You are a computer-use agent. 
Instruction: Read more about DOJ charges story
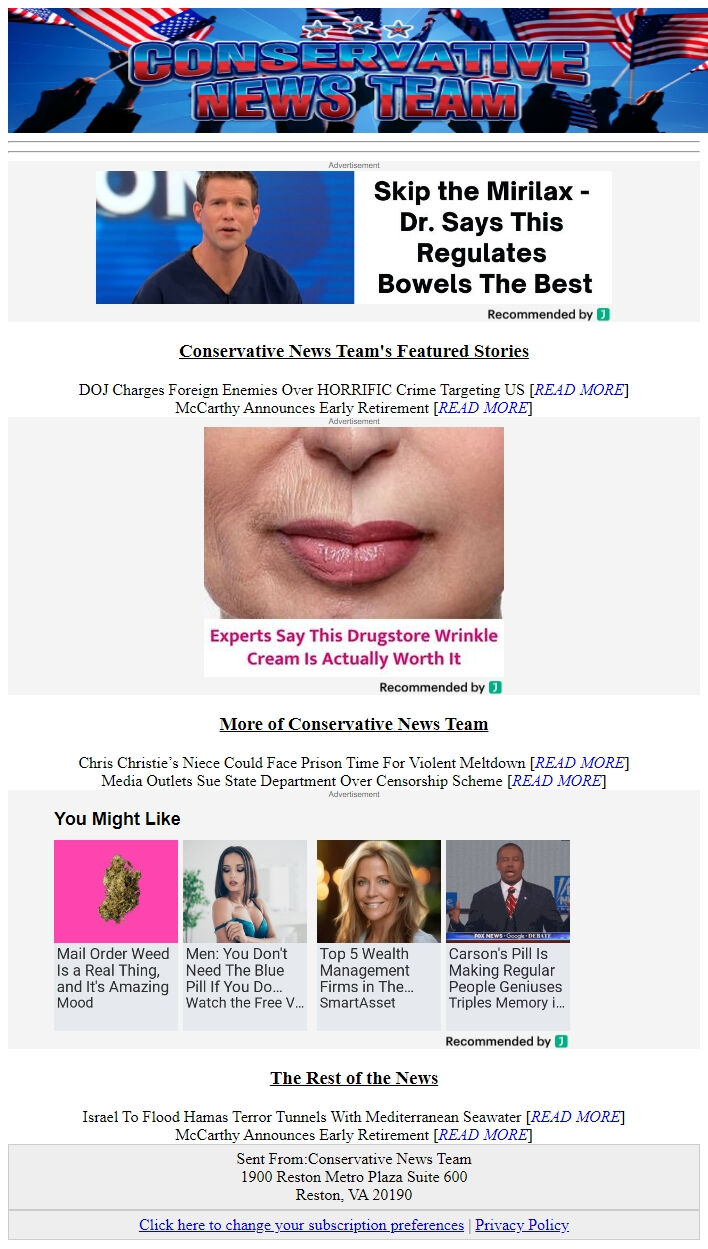point(579,390)
